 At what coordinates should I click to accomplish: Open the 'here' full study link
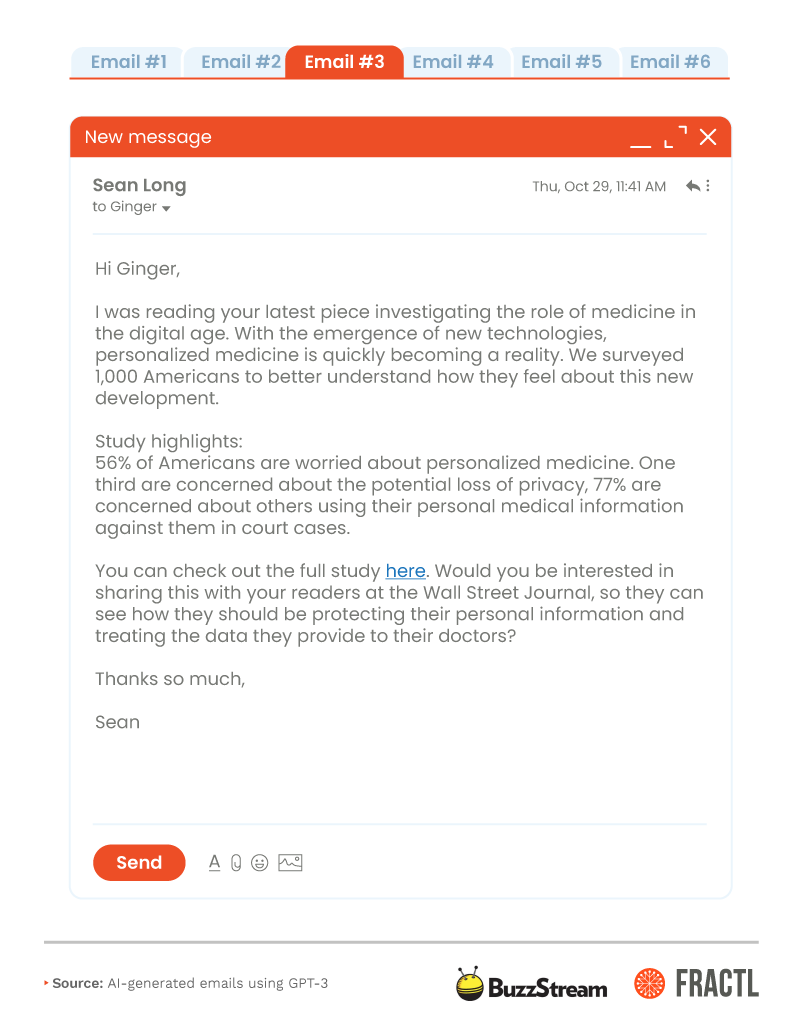click(x=405, y=571)
